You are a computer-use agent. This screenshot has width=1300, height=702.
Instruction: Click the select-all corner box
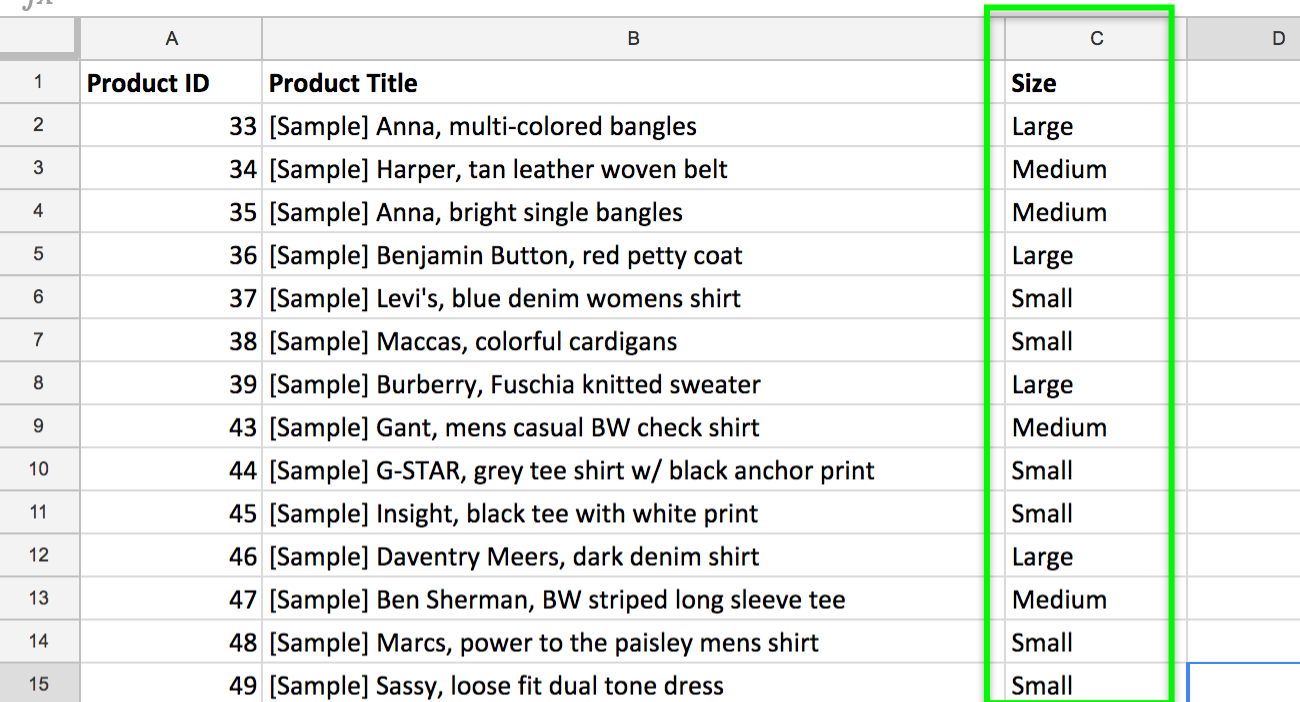pyautogui.click(x=39, y=39)
